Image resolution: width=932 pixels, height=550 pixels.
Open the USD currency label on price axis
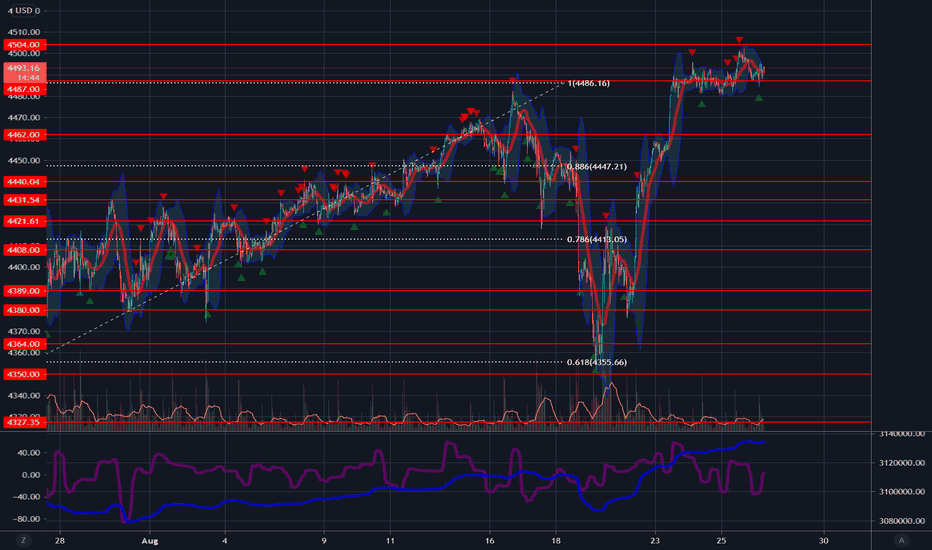(24, 10)
